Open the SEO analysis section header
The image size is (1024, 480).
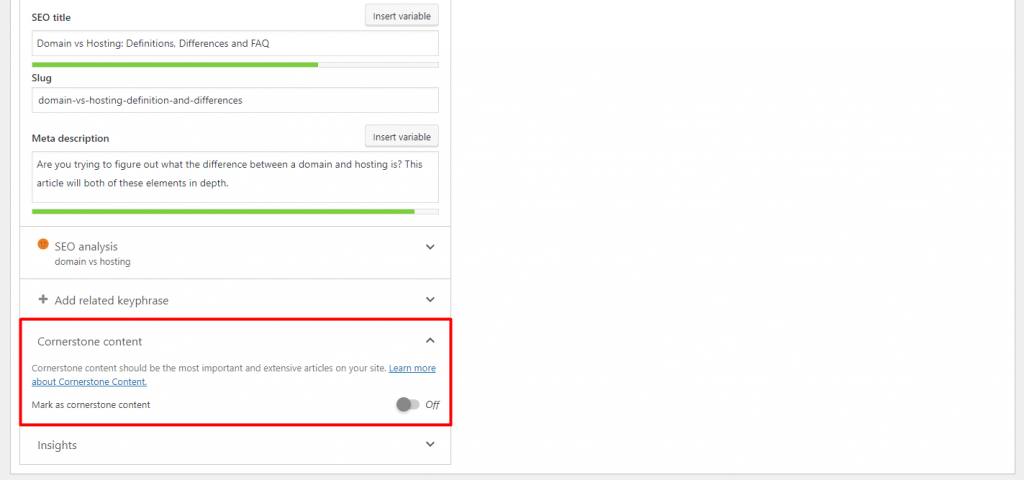point(235,253)
